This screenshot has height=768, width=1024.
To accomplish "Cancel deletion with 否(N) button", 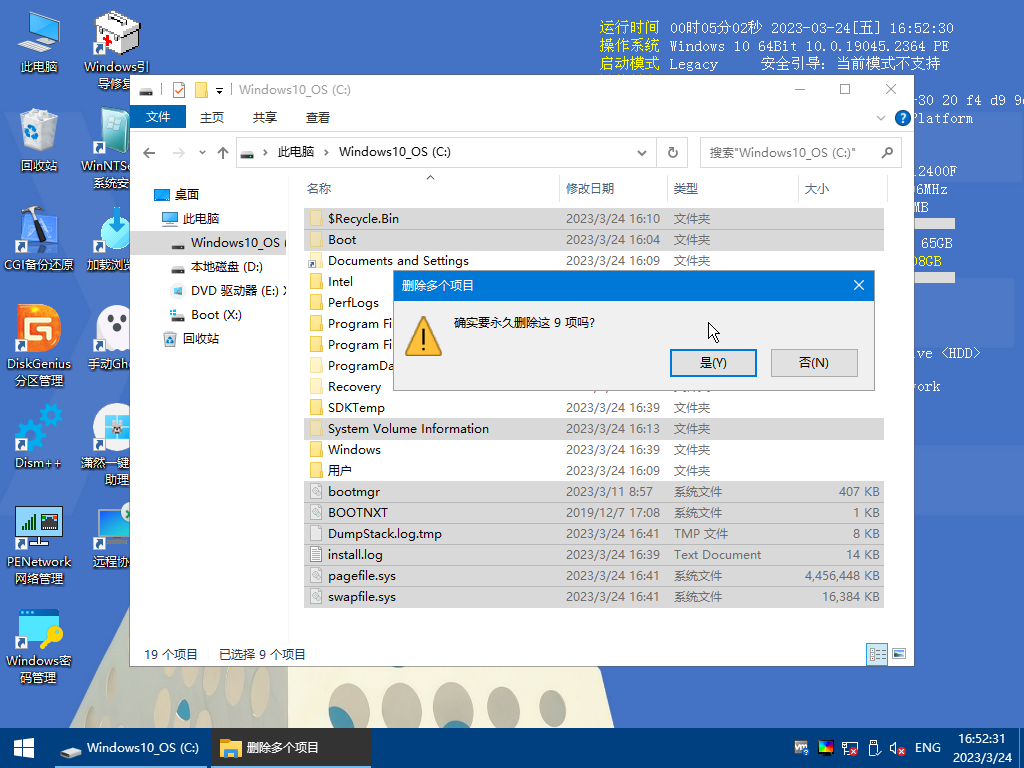I will [x=814, y=363].
